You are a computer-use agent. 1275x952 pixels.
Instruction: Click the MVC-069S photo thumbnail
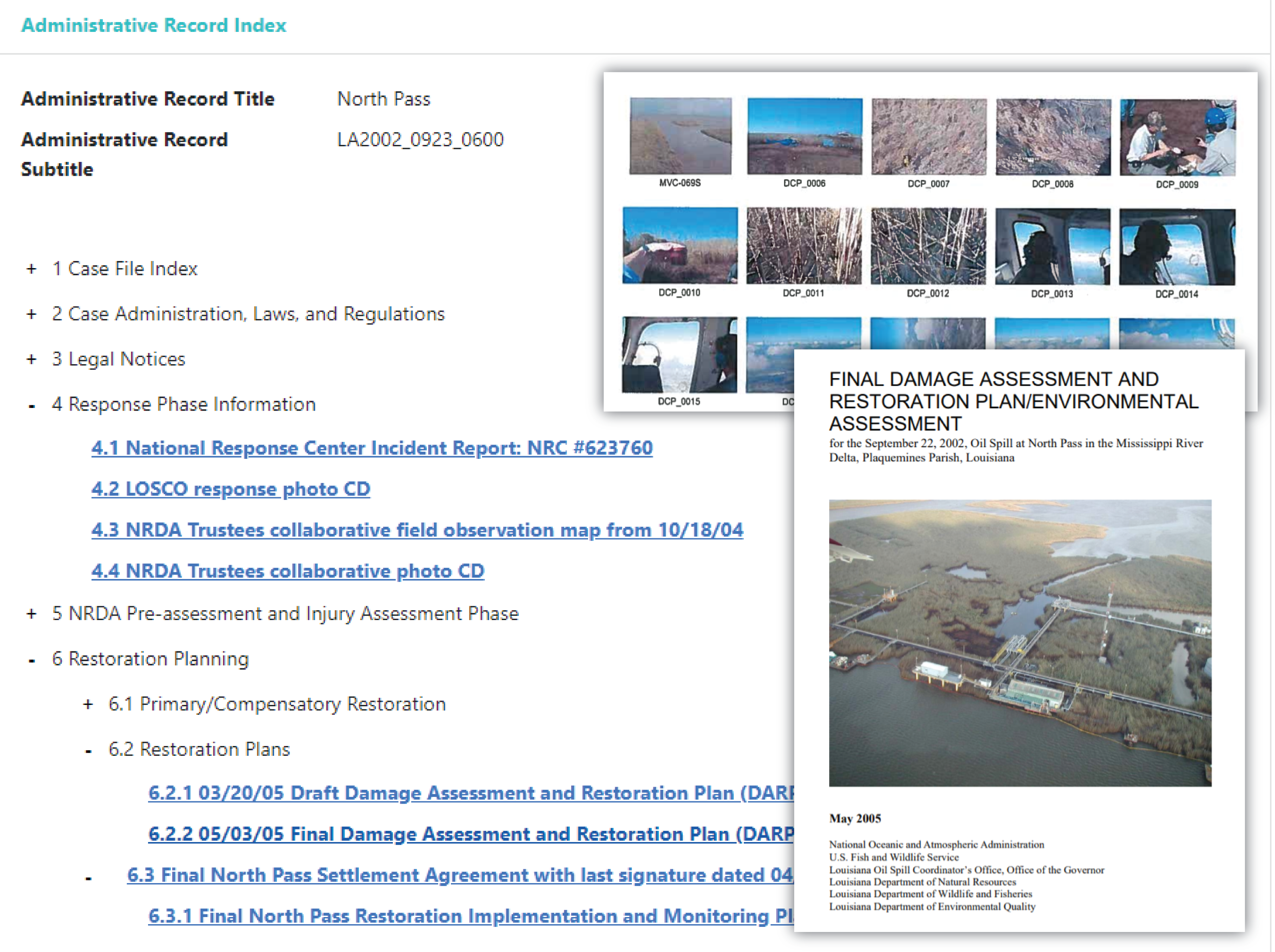click(x=681, y=136)
